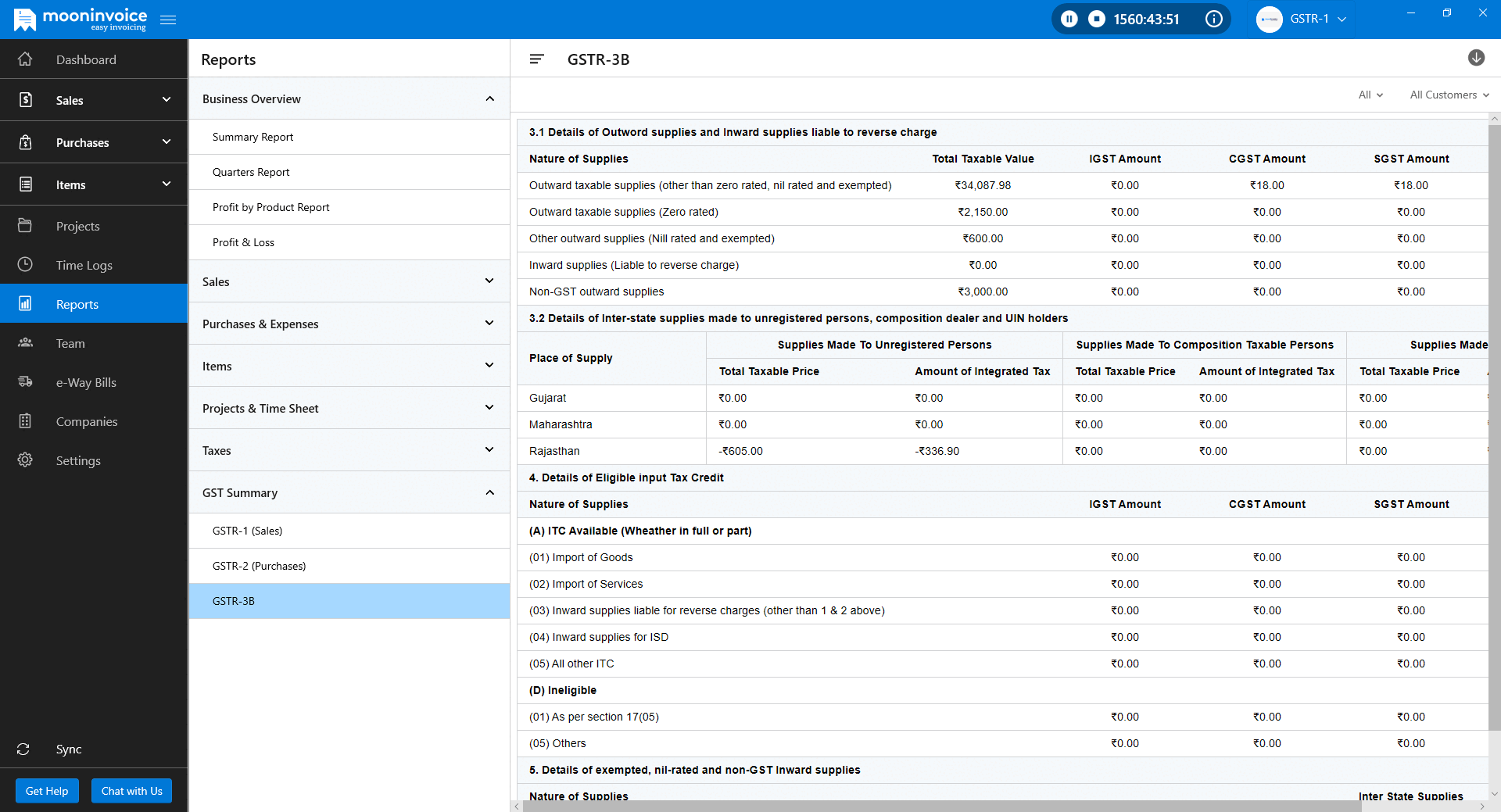Click the horizontal scrollbar of the report

[x=942, y=807]
